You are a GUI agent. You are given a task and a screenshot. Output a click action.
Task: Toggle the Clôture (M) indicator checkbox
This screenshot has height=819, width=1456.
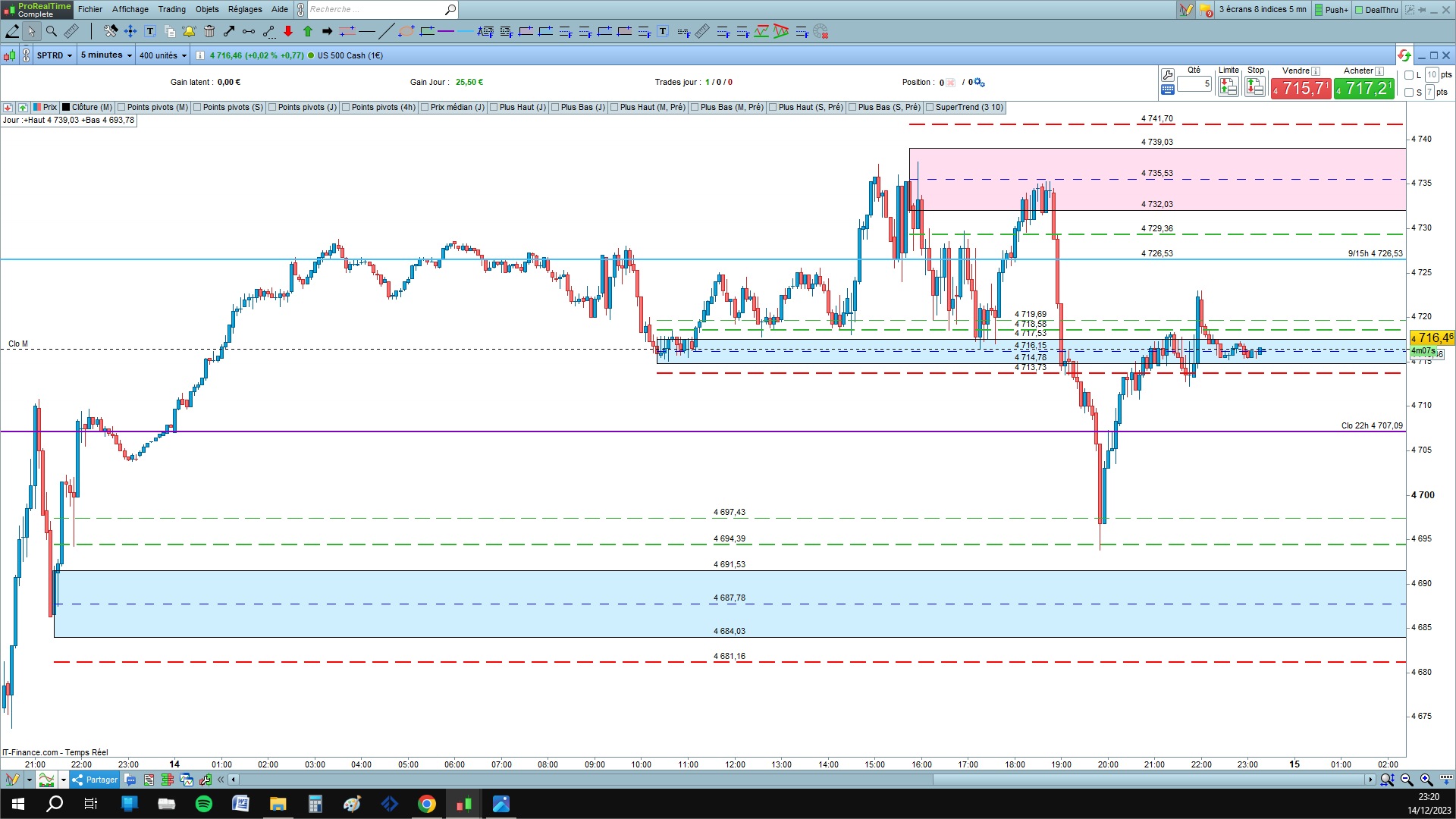(x=67, y=108)
